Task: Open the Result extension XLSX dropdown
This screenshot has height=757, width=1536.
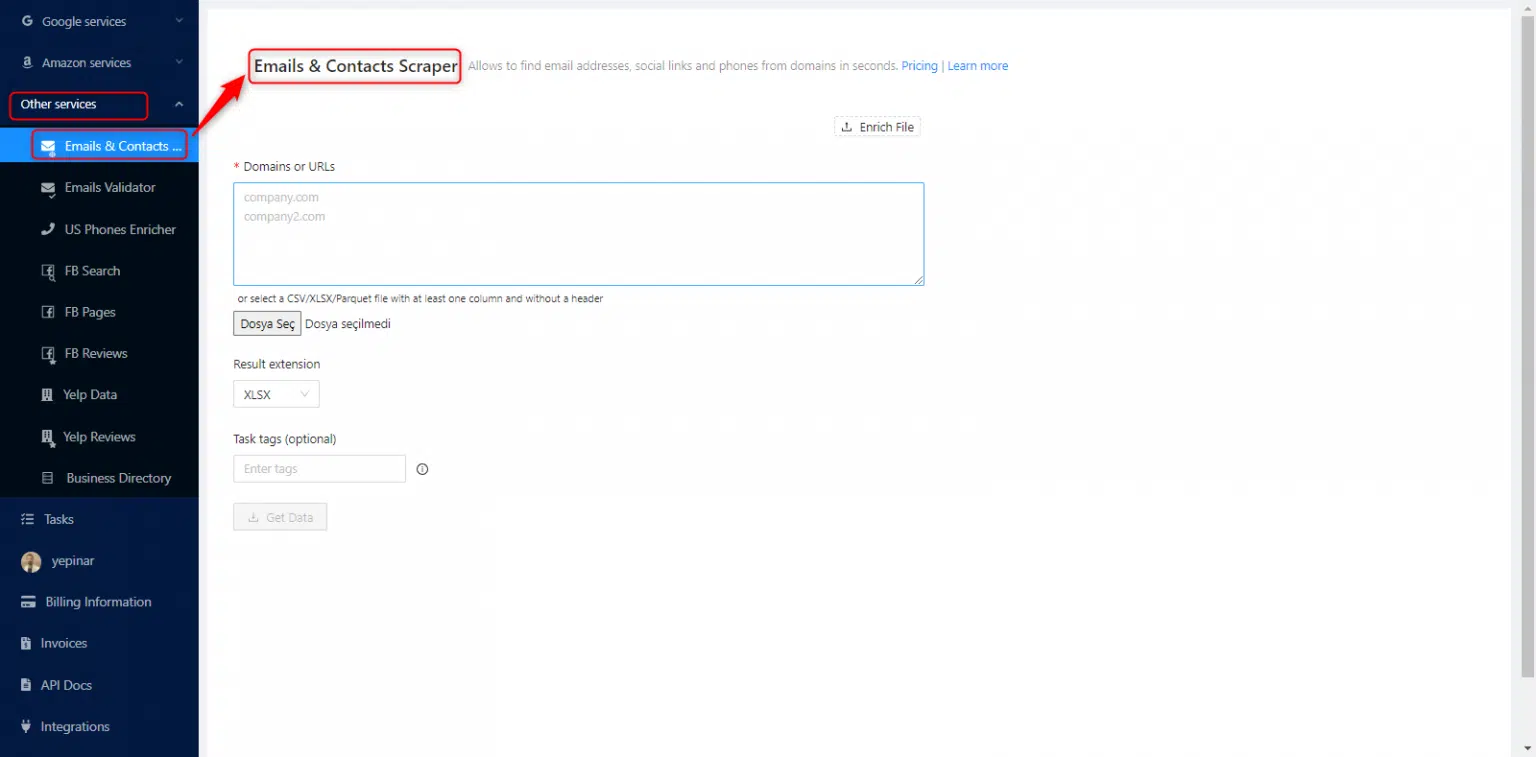Action: pyautogui.click(x=276, y=395)
